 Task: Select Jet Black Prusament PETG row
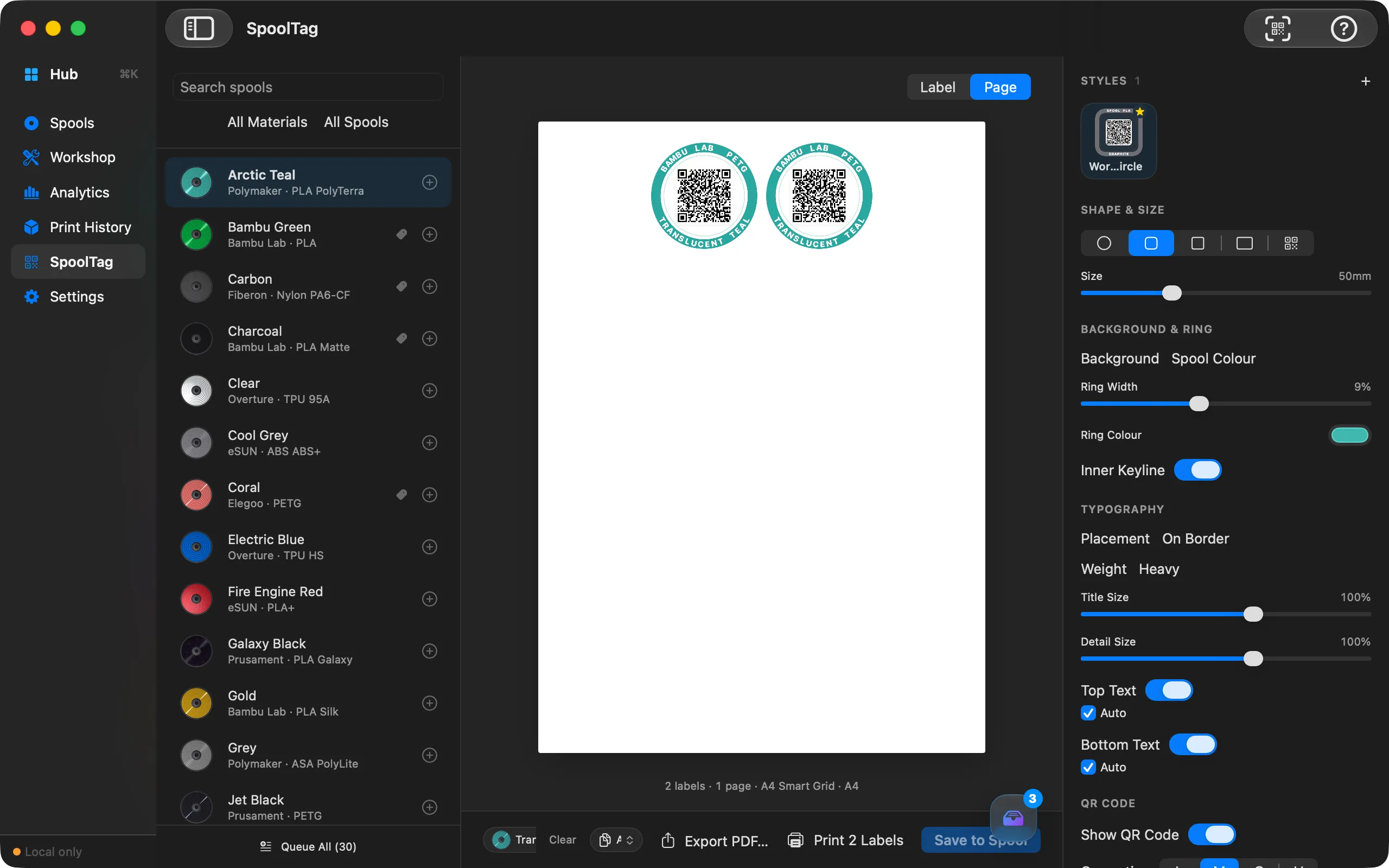click(x=308, y=807)
